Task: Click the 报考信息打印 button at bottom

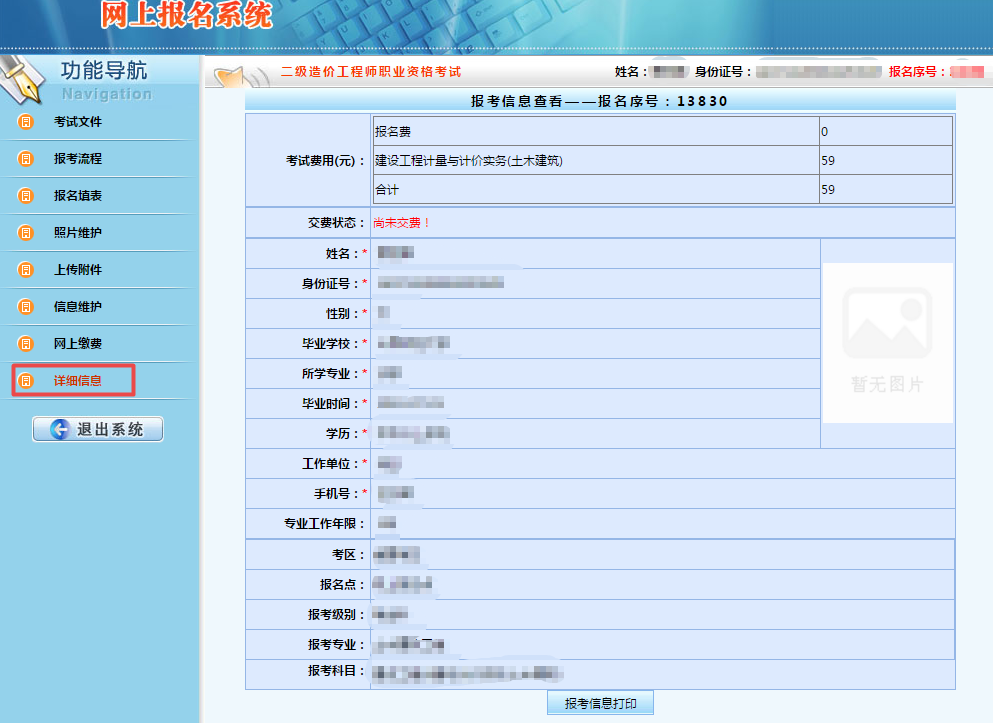Action: [x=598, y=701]
